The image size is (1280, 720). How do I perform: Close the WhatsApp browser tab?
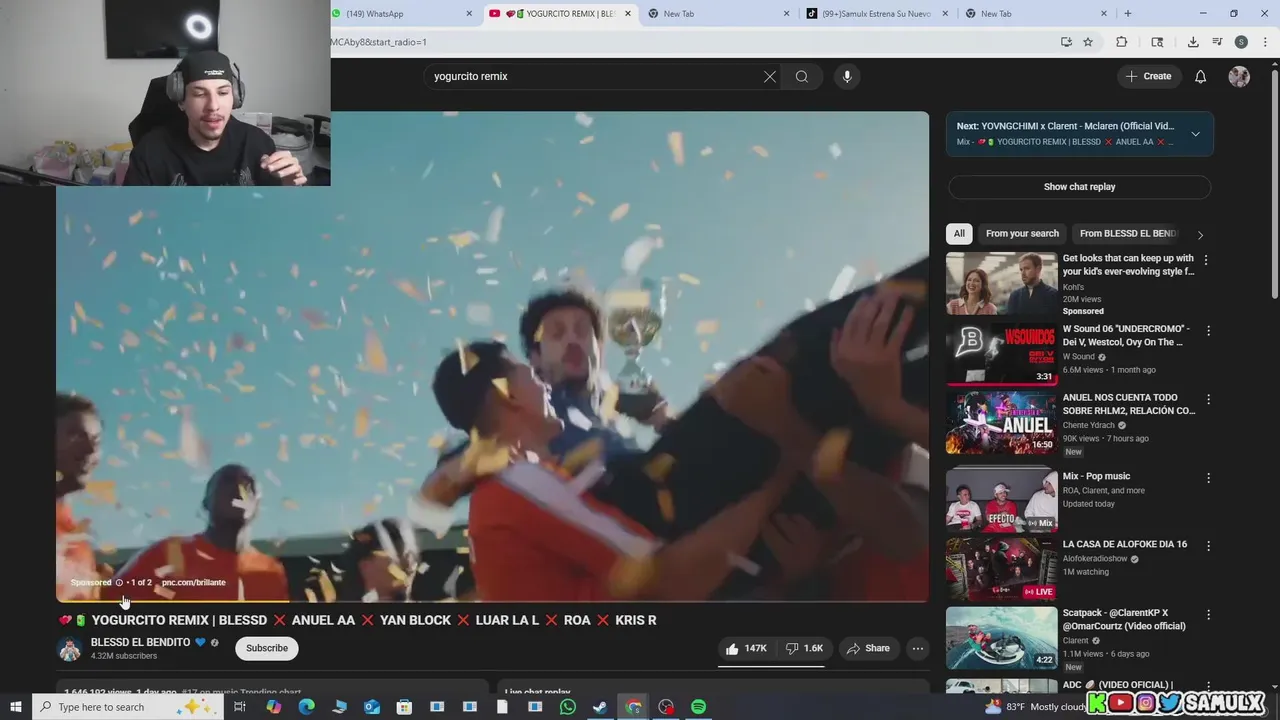tap(469, 14)
